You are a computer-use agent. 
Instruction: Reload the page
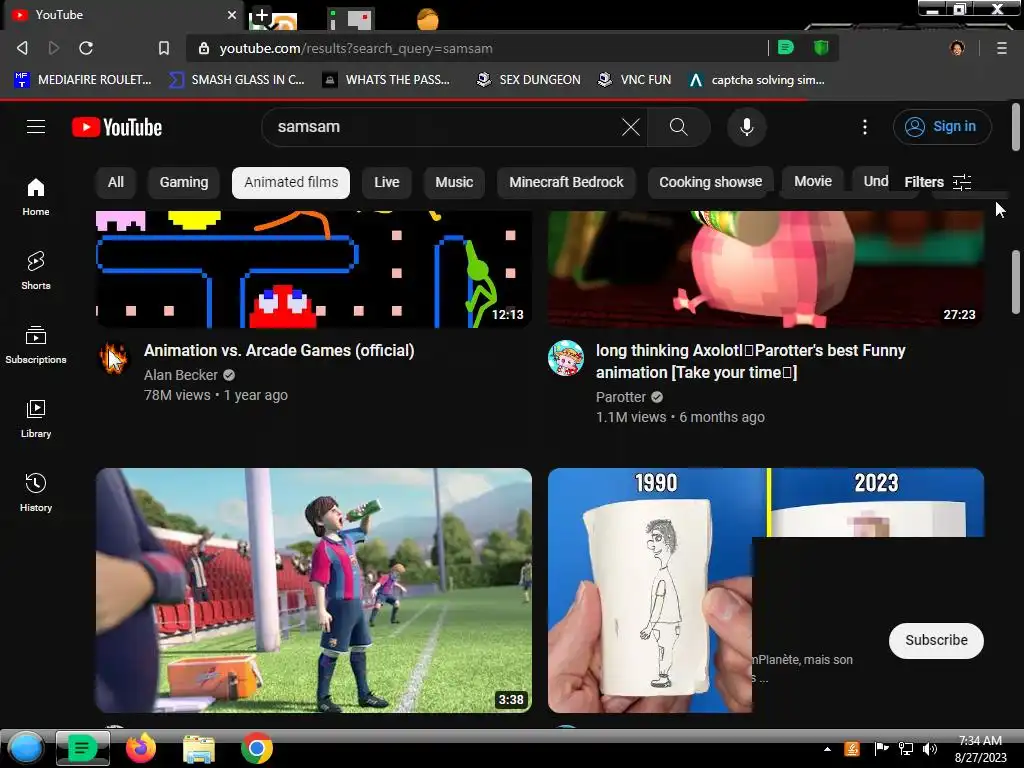click(x=86, y=48)
